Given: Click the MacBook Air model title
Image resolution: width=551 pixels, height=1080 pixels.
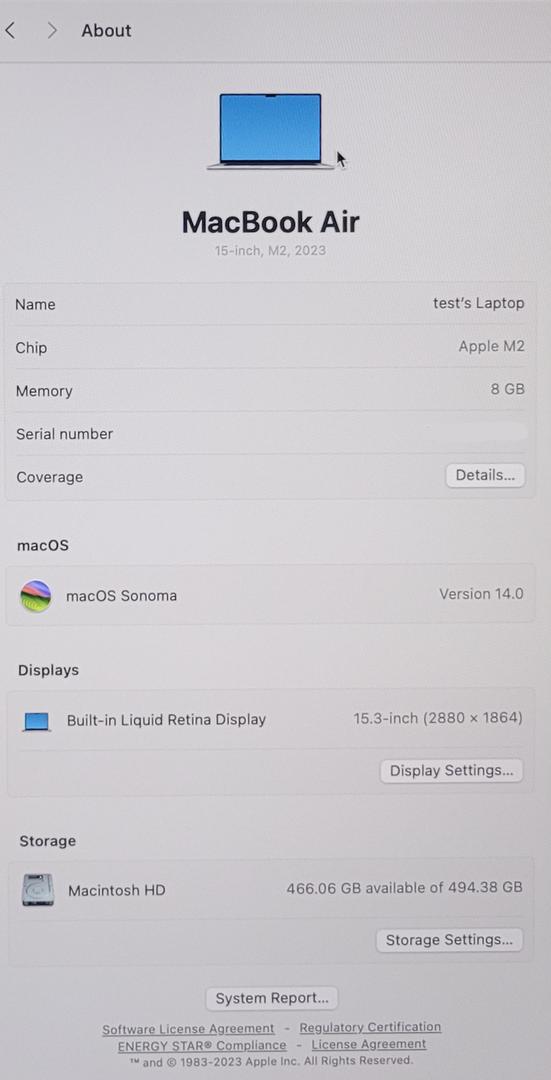Looking at the screenshot, I should point(271,222).
